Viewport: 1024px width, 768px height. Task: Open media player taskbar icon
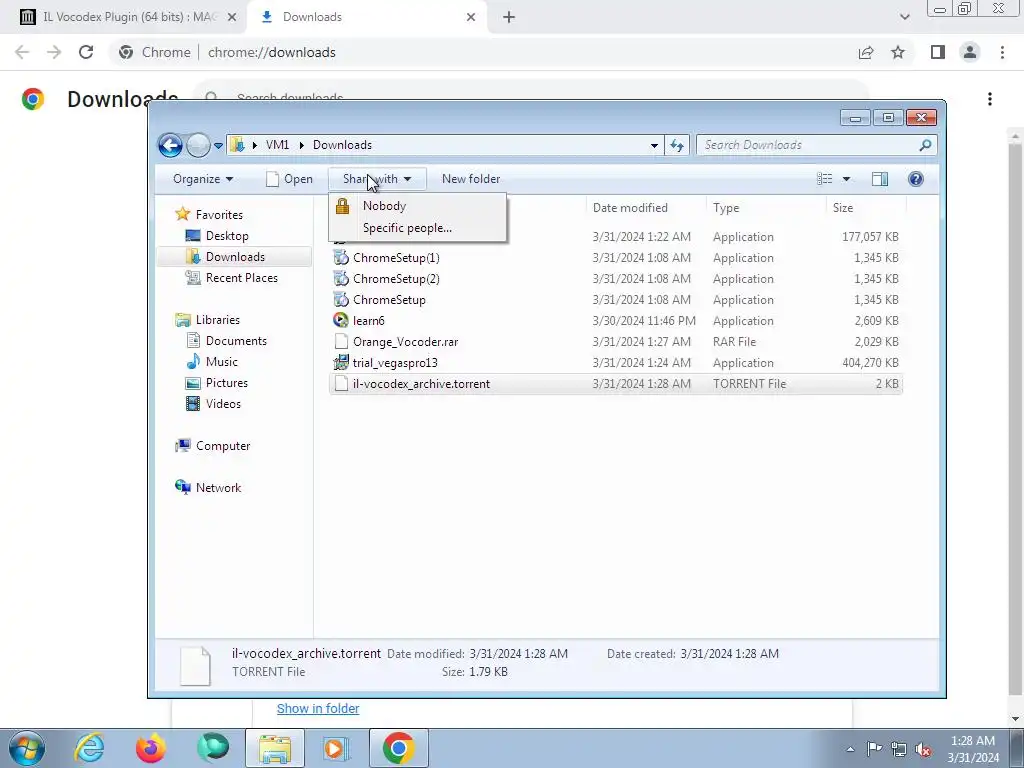[337, 748]
